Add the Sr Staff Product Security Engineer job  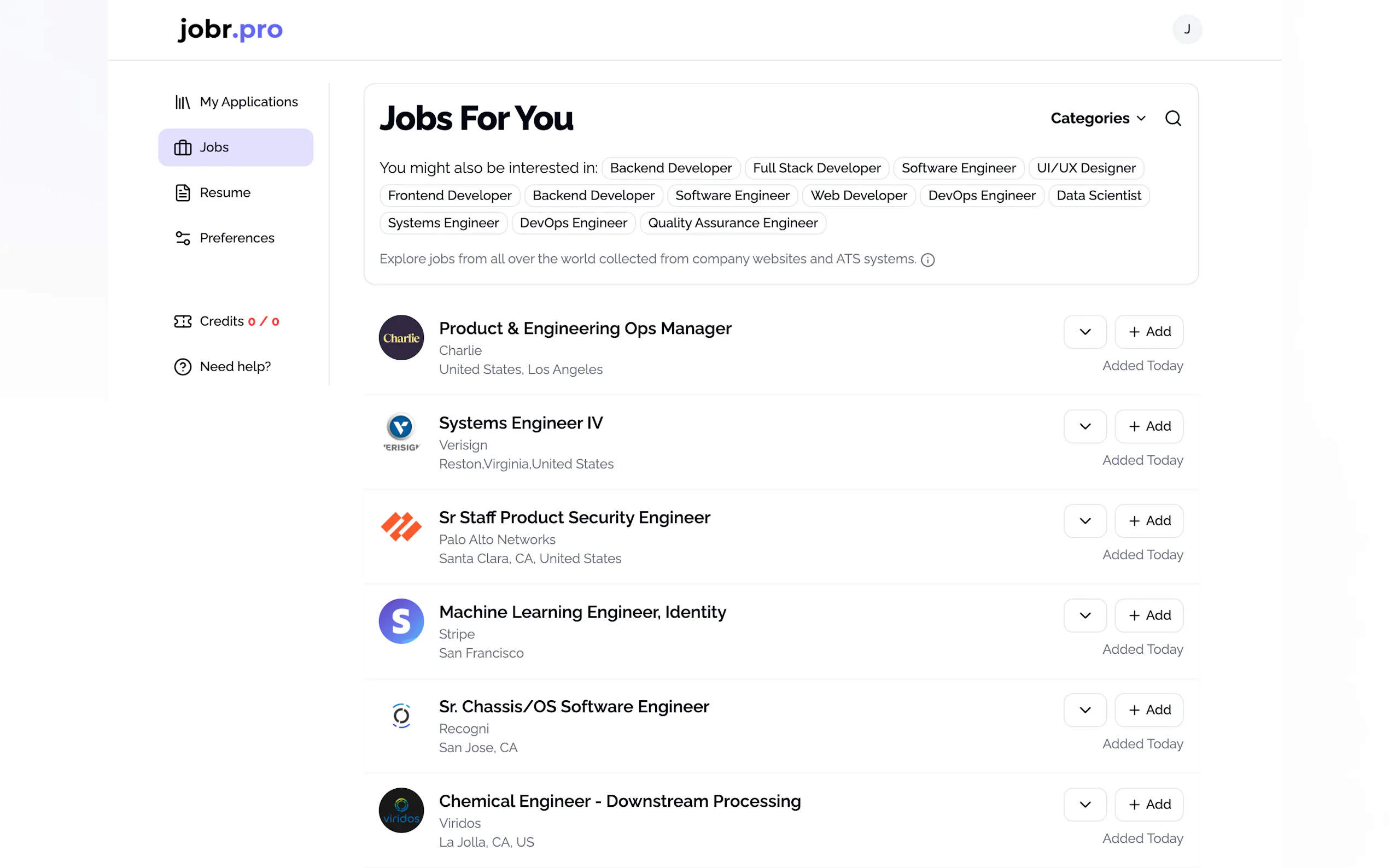point(1148,521)
